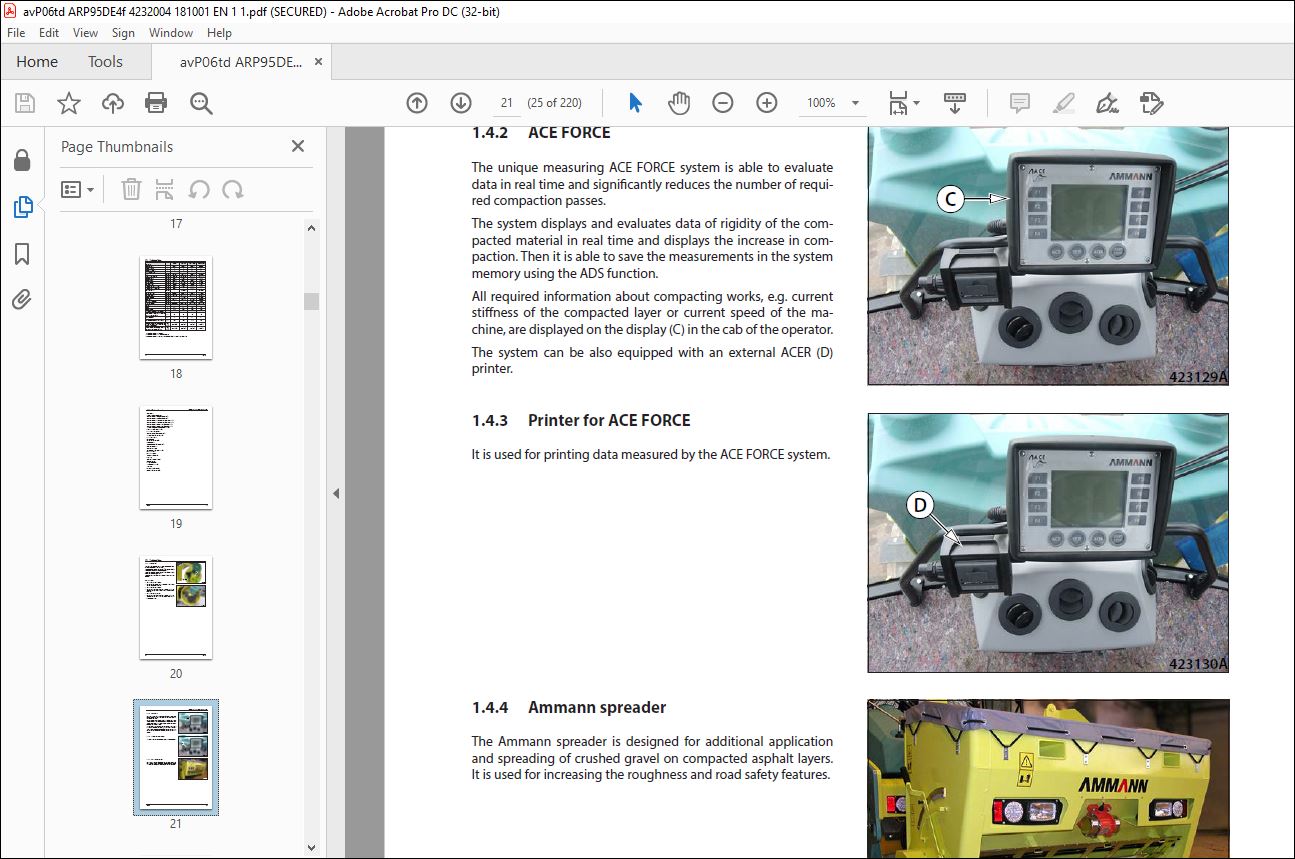Click the scrolling mode keyboard icon
The image size is (1295, 859).
coord(954,103)
